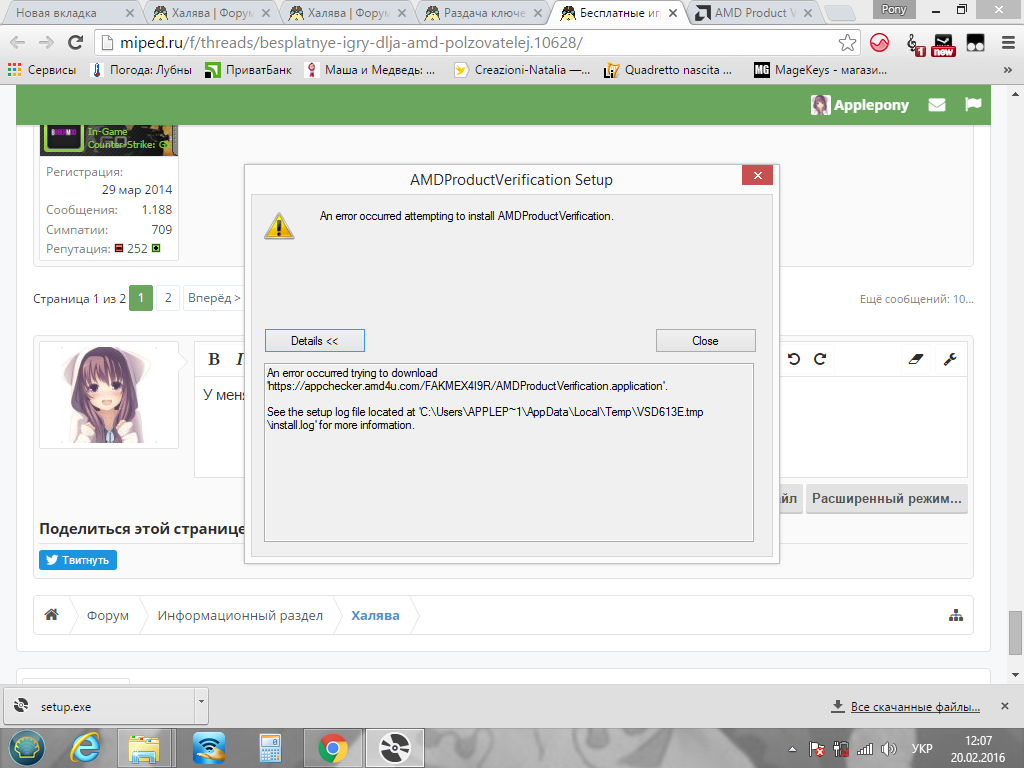
Task: Open Applepony user profile link
Action: point(859,105)
